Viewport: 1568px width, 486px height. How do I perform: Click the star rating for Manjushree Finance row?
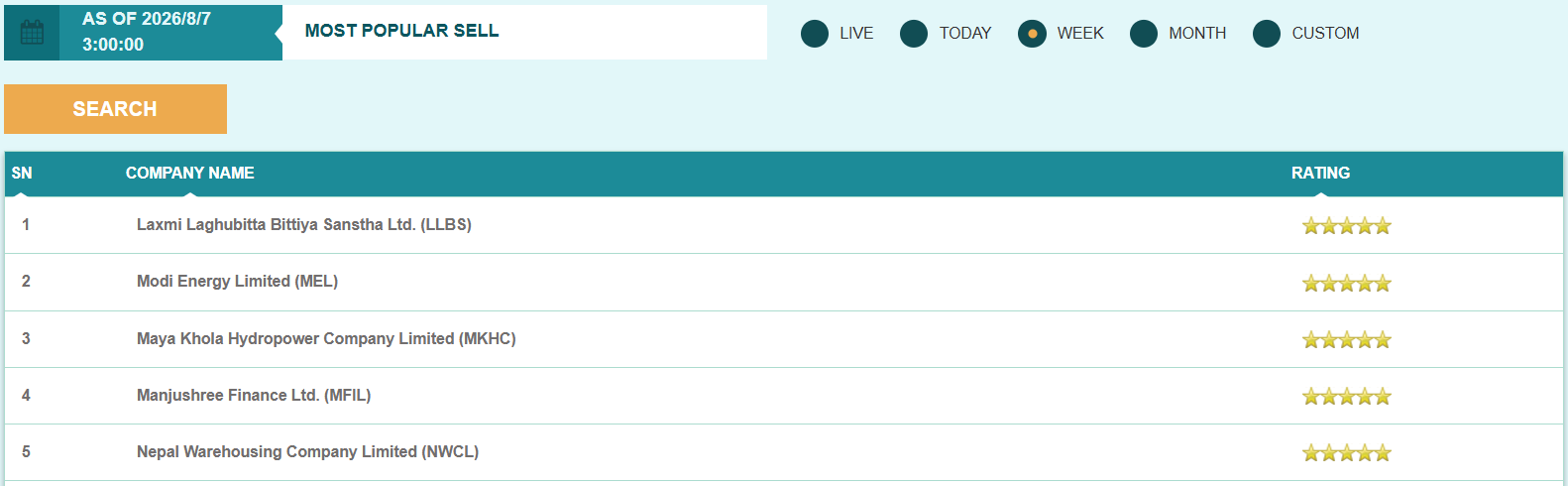click(x=1346, y=397)
